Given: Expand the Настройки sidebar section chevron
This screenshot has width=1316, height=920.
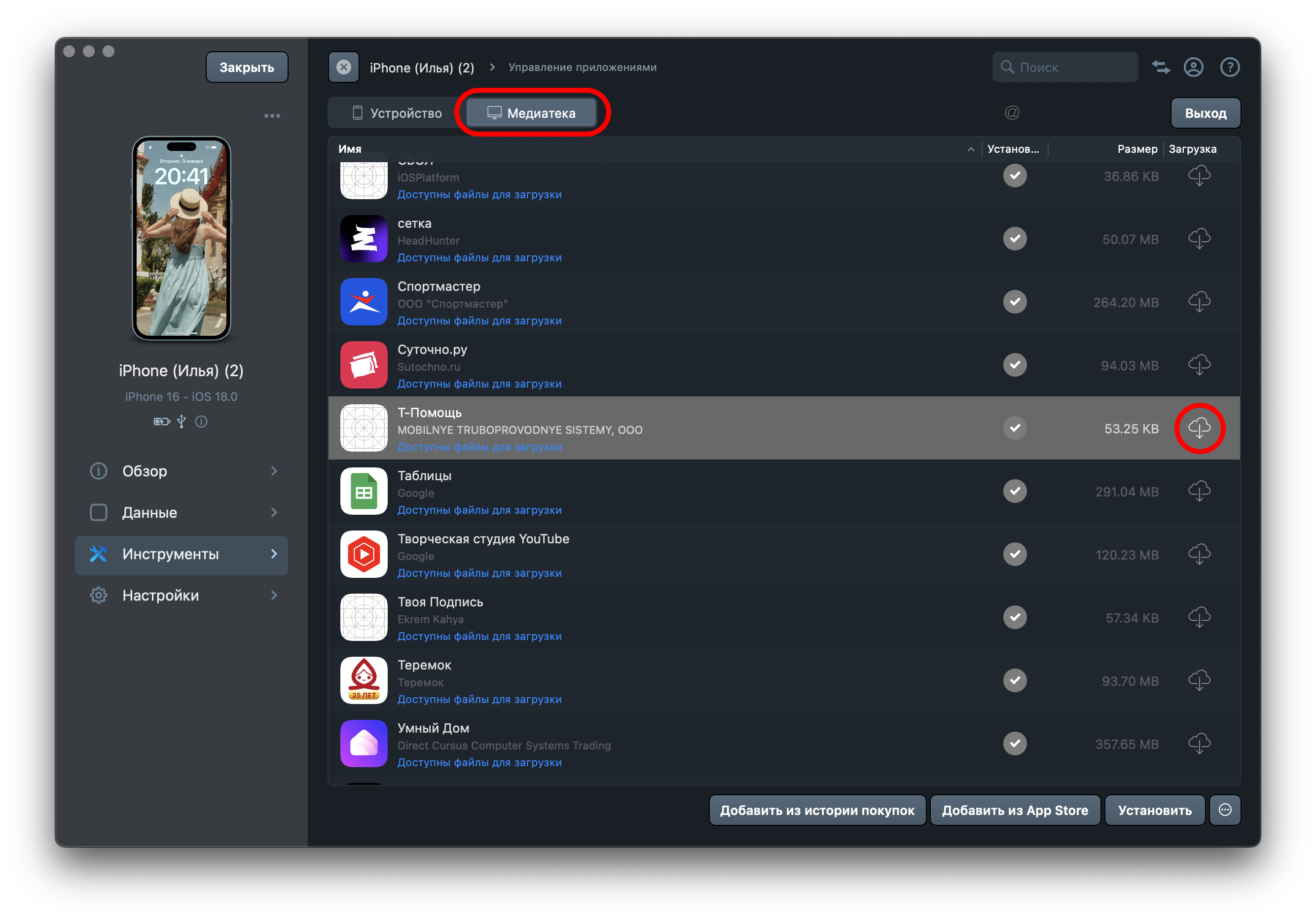Looking at the screenshot, I should pos(274,595).
